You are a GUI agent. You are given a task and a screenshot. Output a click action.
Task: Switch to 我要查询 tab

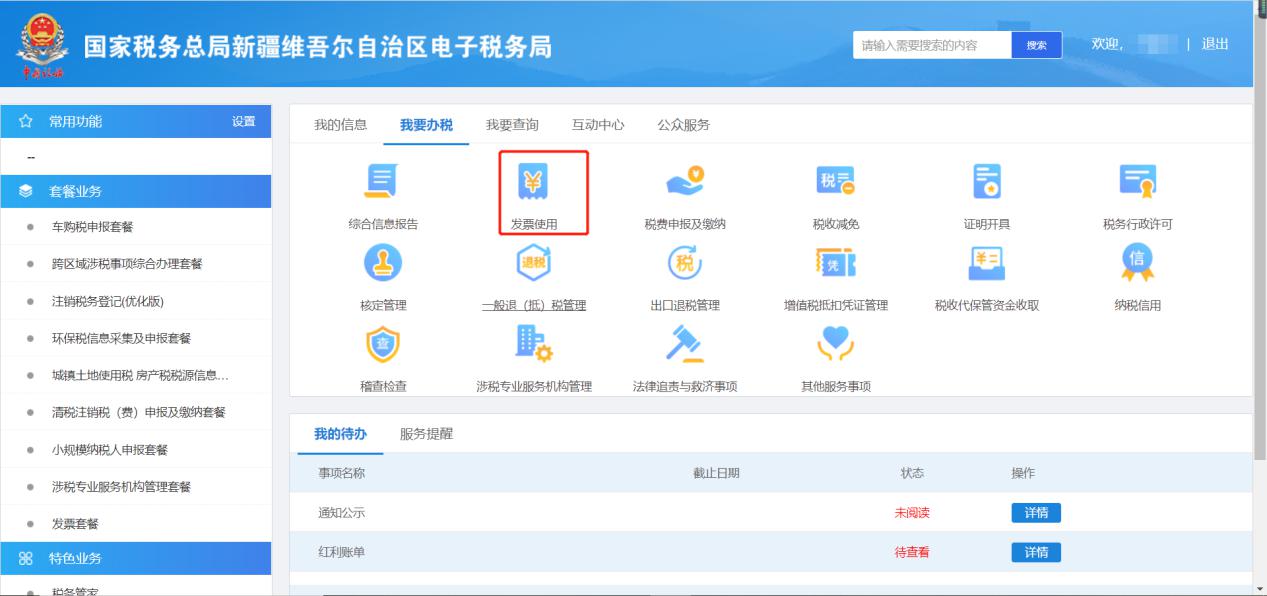pos(512,125)
